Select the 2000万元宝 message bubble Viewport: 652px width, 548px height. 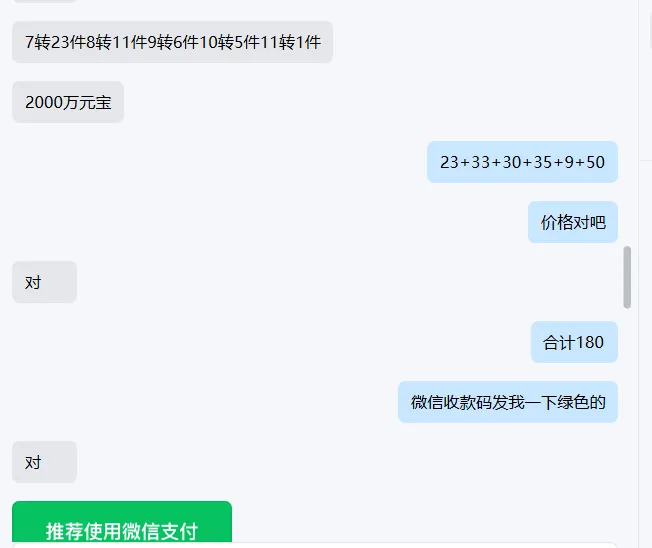pyautogui.click(x=68, y=102)
